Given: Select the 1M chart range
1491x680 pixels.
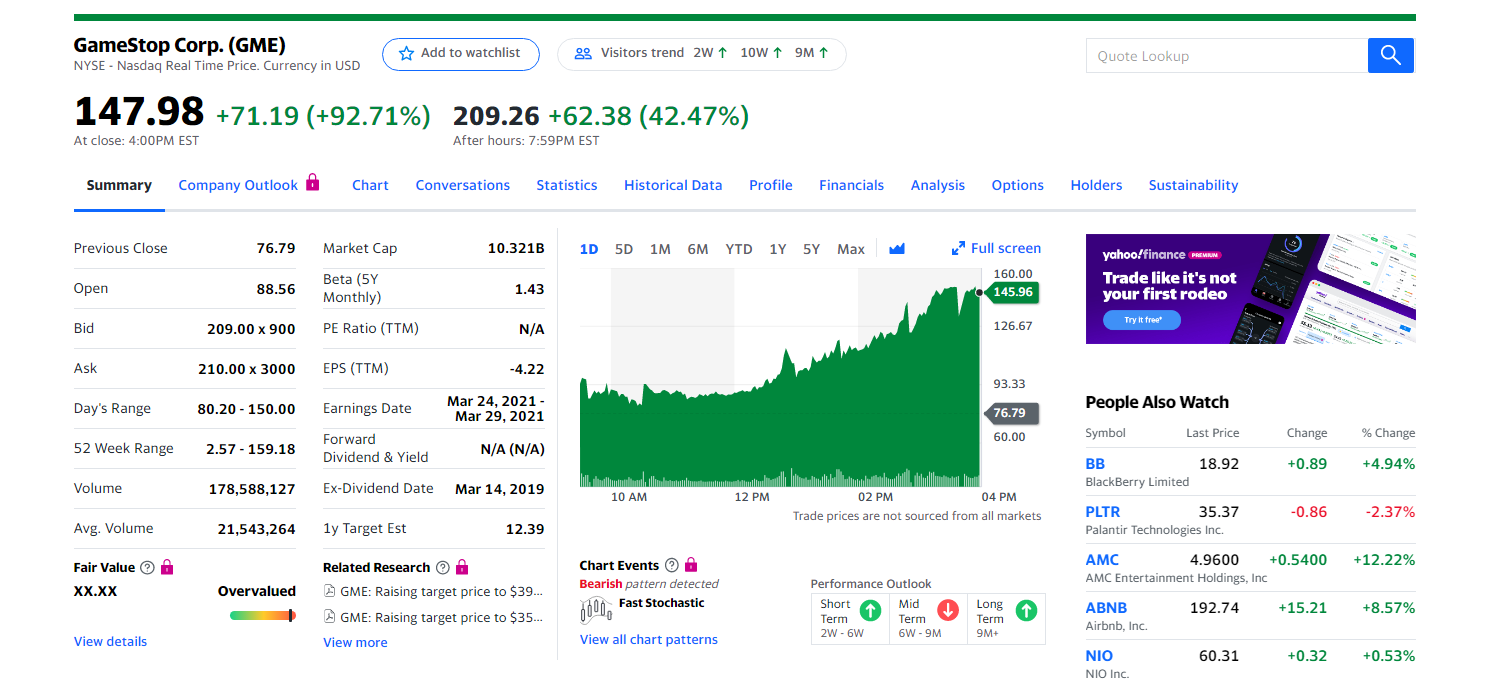Looking at the screenshot, I should pyautogui.click(x=660, y=249).
